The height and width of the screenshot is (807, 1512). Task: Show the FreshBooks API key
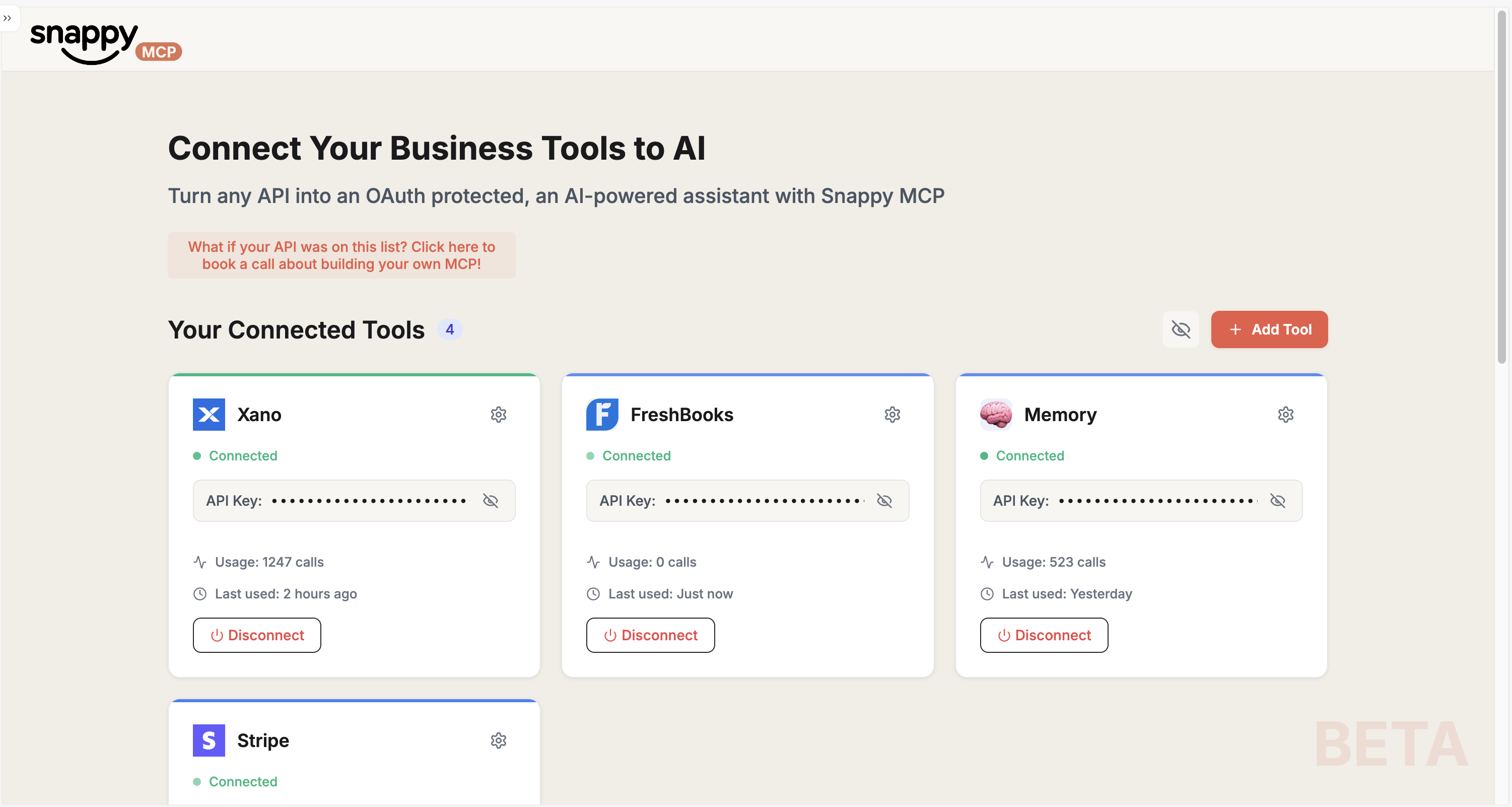(x=884, y=501)
